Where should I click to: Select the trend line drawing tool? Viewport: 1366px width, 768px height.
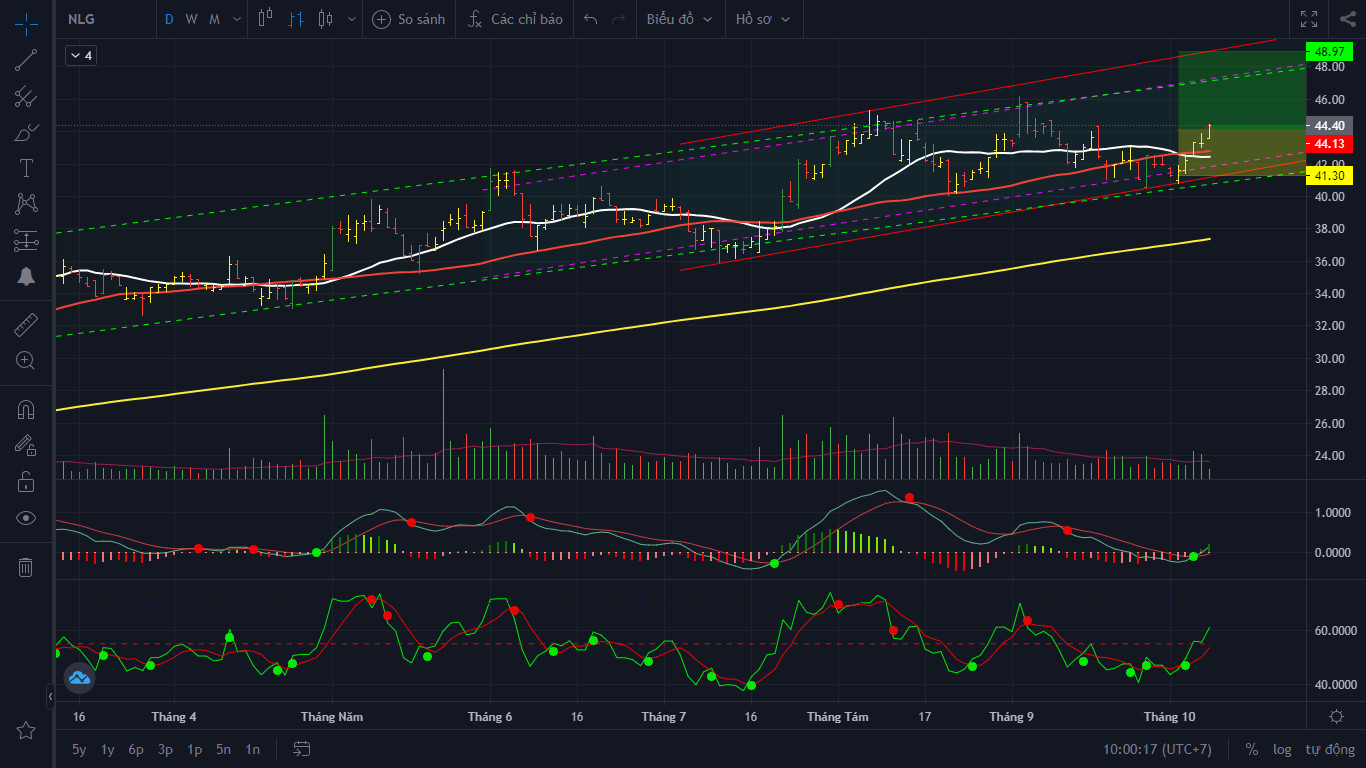tap(26, 60)
